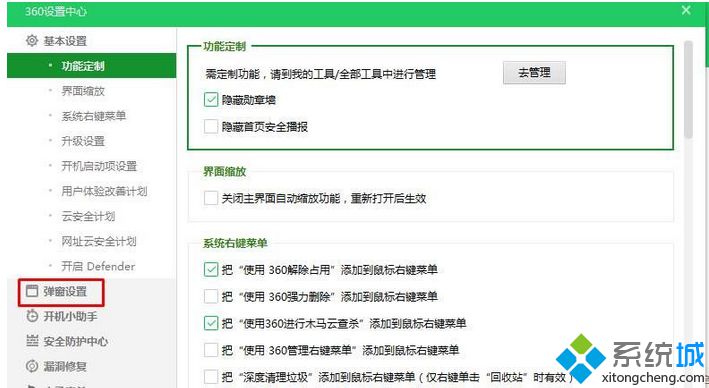Go to 升级设置 in sidebar
709x388 pixels.
click(x=83, y=141)
